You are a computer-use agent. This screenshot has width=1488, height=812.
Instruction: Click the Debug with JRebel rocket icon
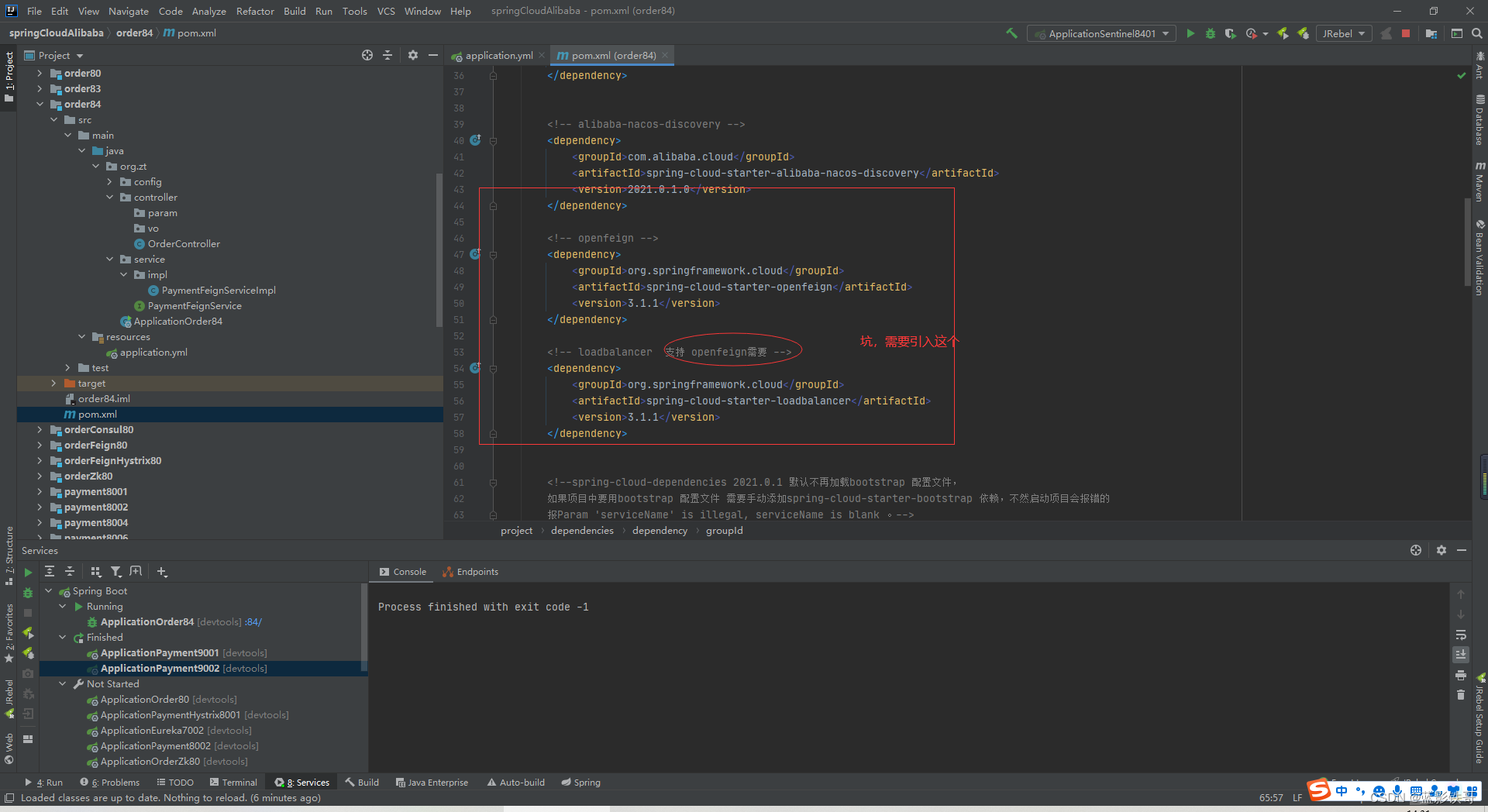pyautogui.click(x=1303, y=33)
